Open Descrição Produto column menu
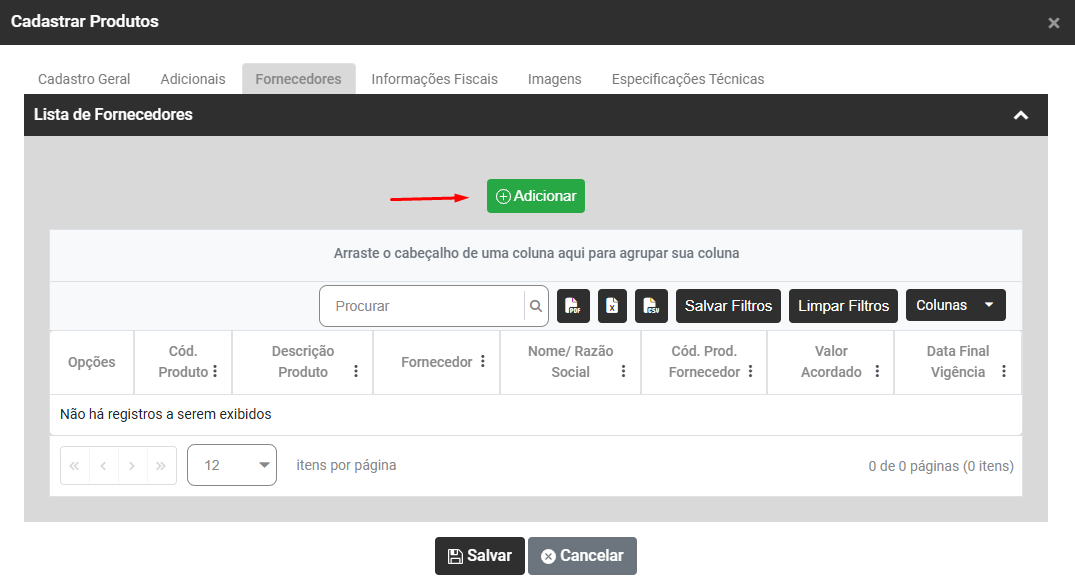This screenshot has width=1075, height=588. 356,371
